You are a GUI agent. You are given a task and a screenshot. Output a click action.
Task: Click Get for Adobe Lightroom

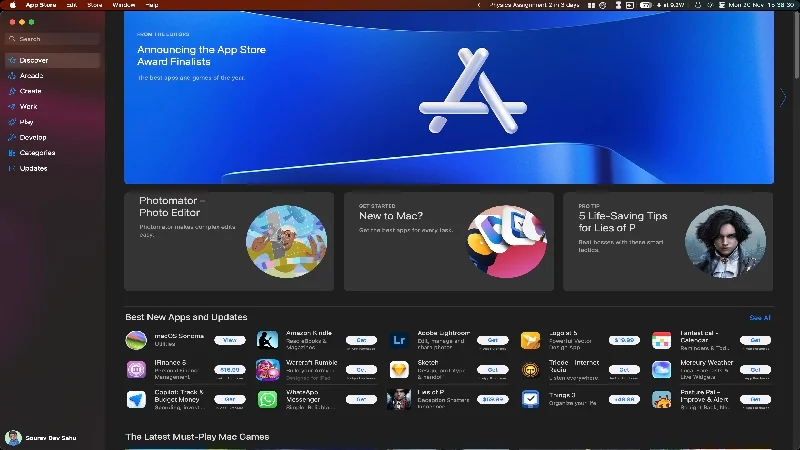tap(492, 340)
